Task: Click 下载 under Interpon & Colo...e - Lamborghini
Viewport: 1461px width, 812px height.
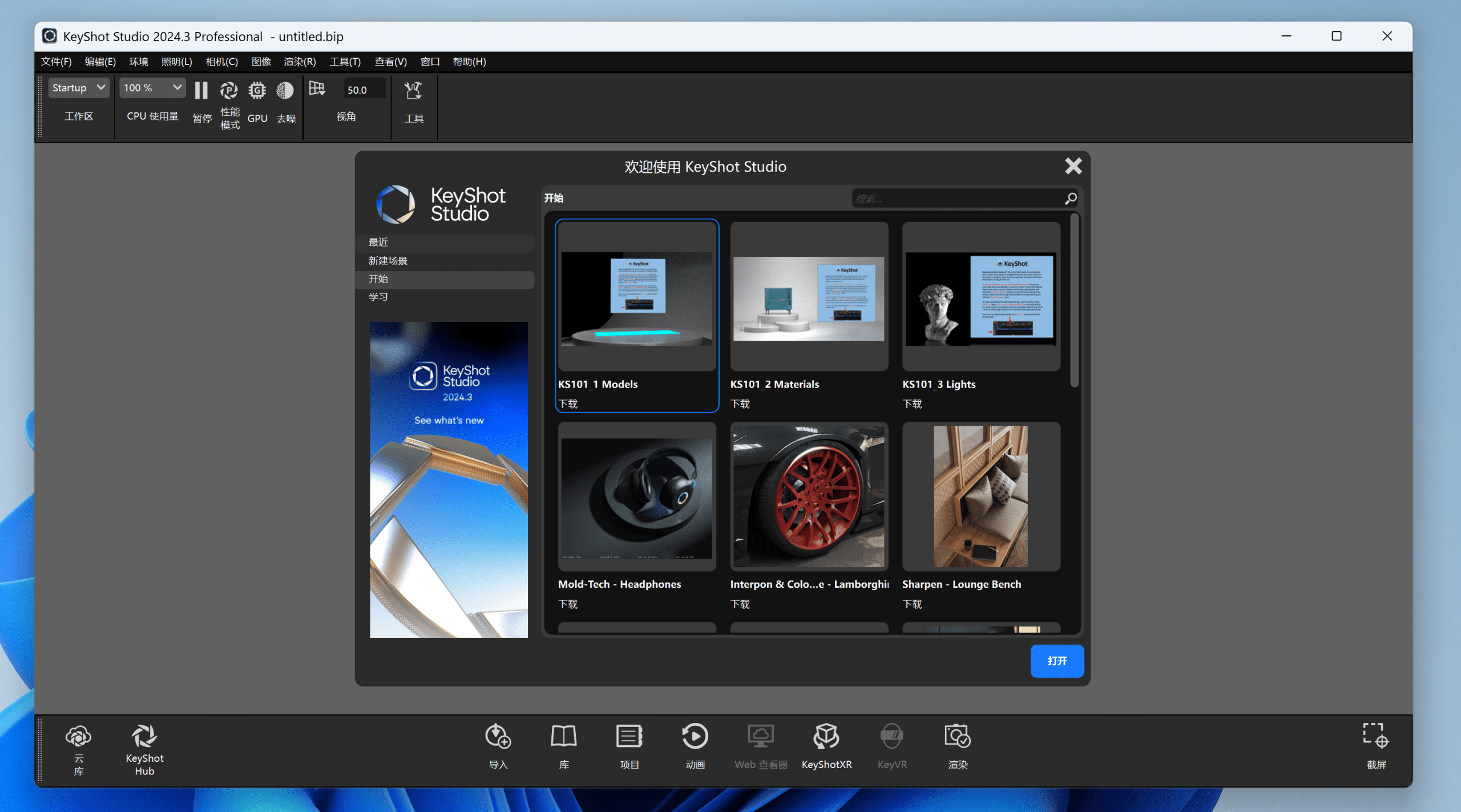Action: 740,604
